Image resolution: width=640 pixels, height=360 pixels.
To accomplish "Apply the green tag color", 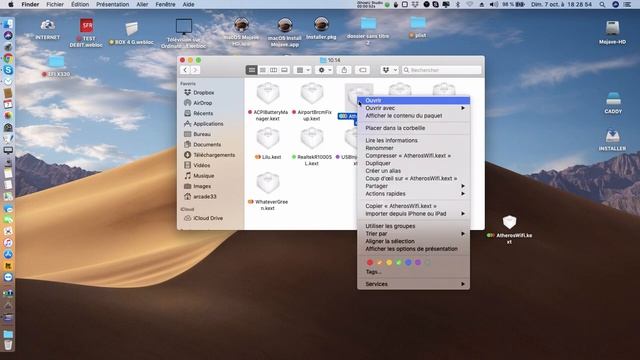I will [x=398, y=262].
